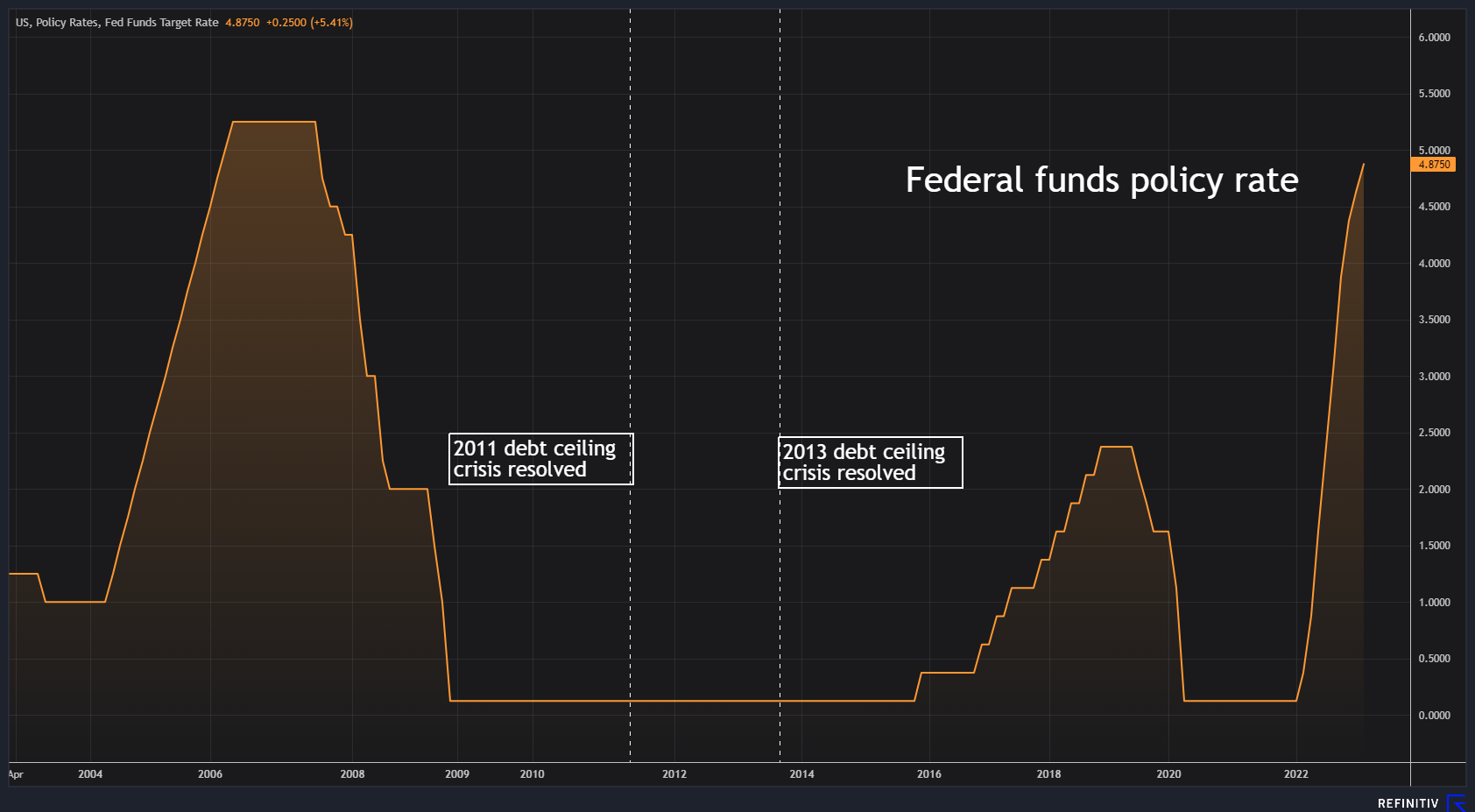Click the REFINITIV brand text
Image resolution: width=1475 pixels, height=812 pixels.
(1408, 803)
